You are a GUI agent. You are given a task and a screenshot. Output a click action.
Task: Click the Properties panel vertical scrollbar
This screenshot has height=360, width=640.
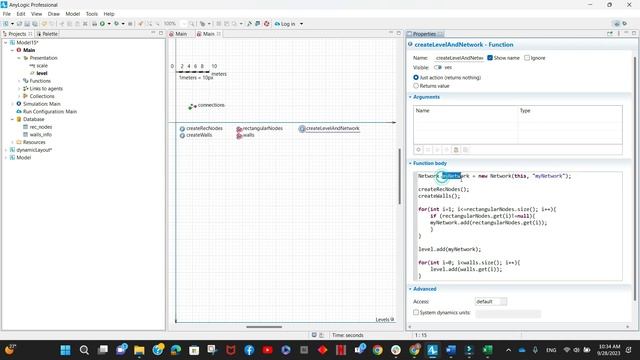635,179
